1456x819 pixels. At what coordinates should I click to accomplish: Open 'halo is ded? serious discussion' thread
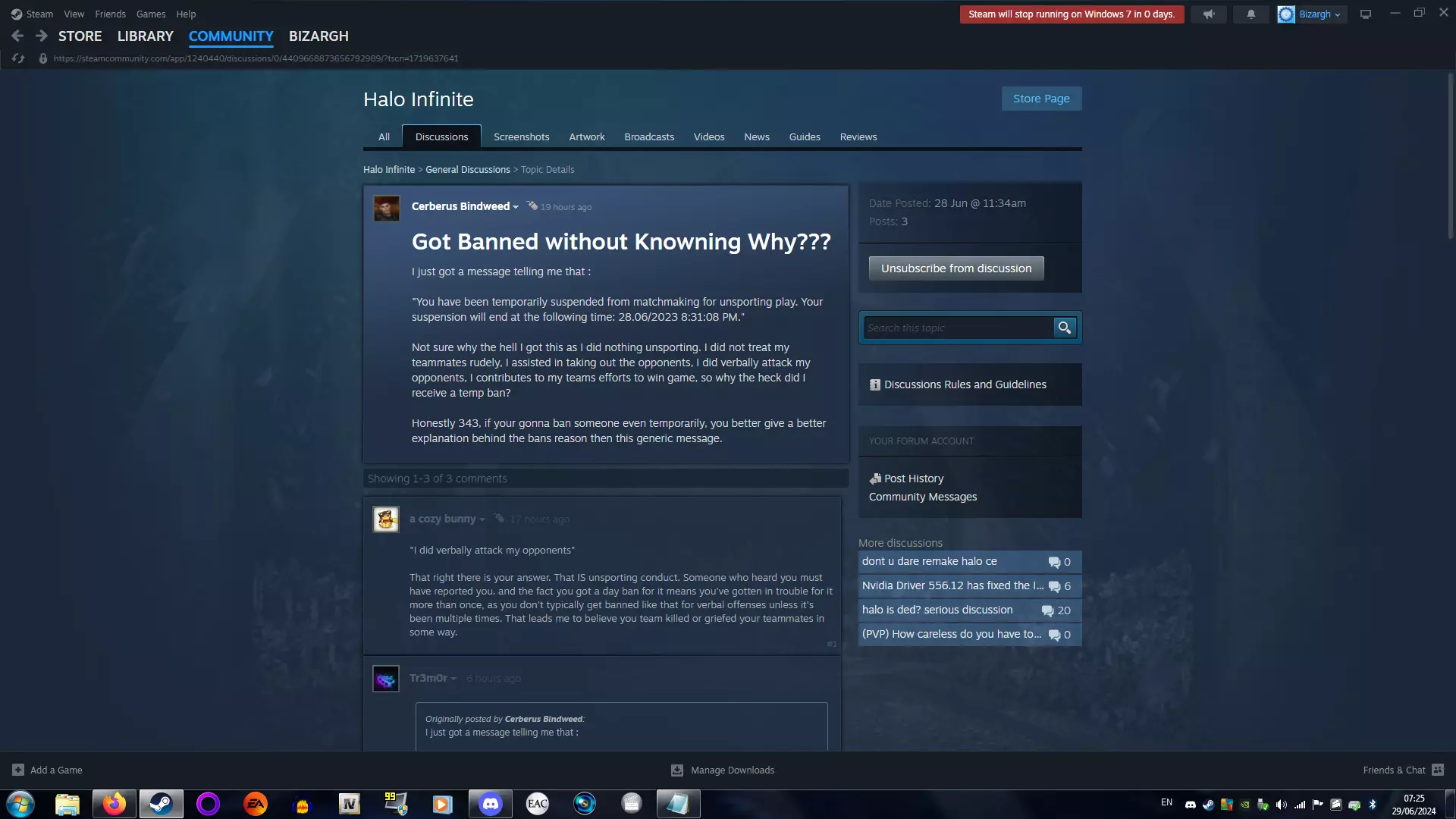tap(937, 610)
